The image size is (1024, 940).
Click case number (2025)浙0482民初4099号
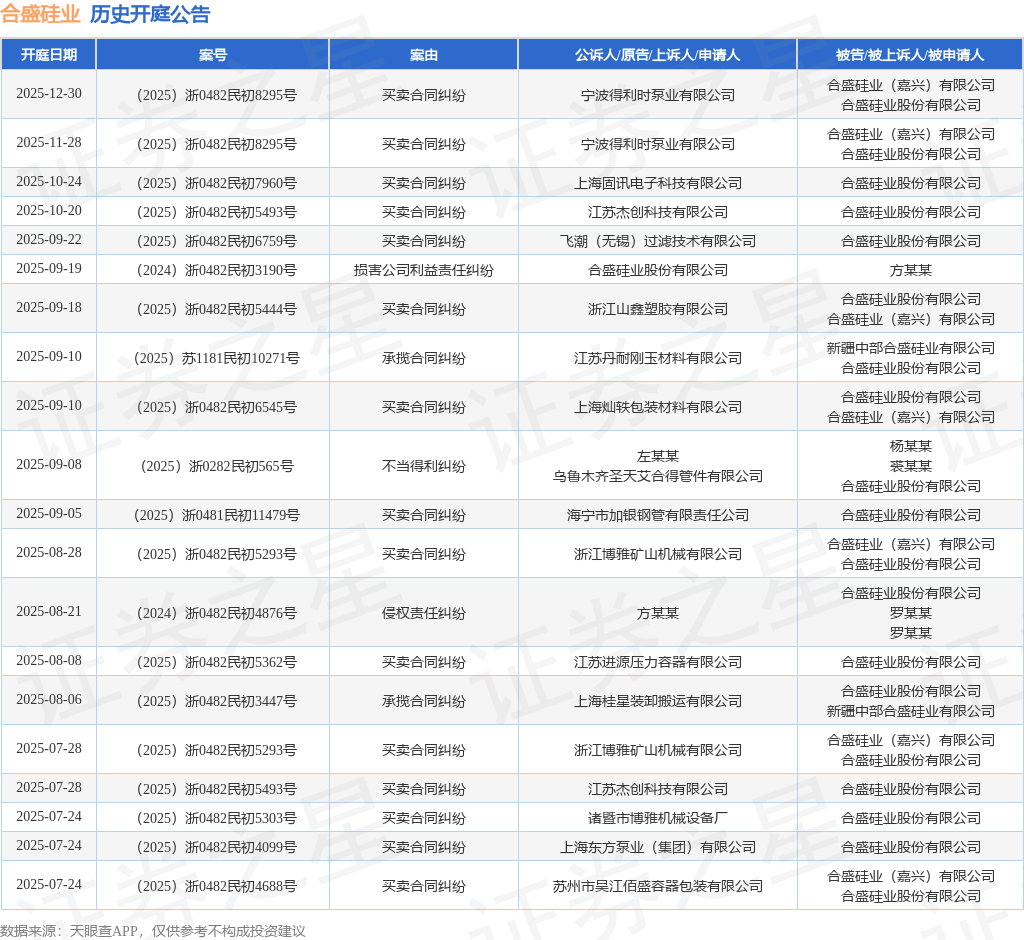click(x=216, y=847)
